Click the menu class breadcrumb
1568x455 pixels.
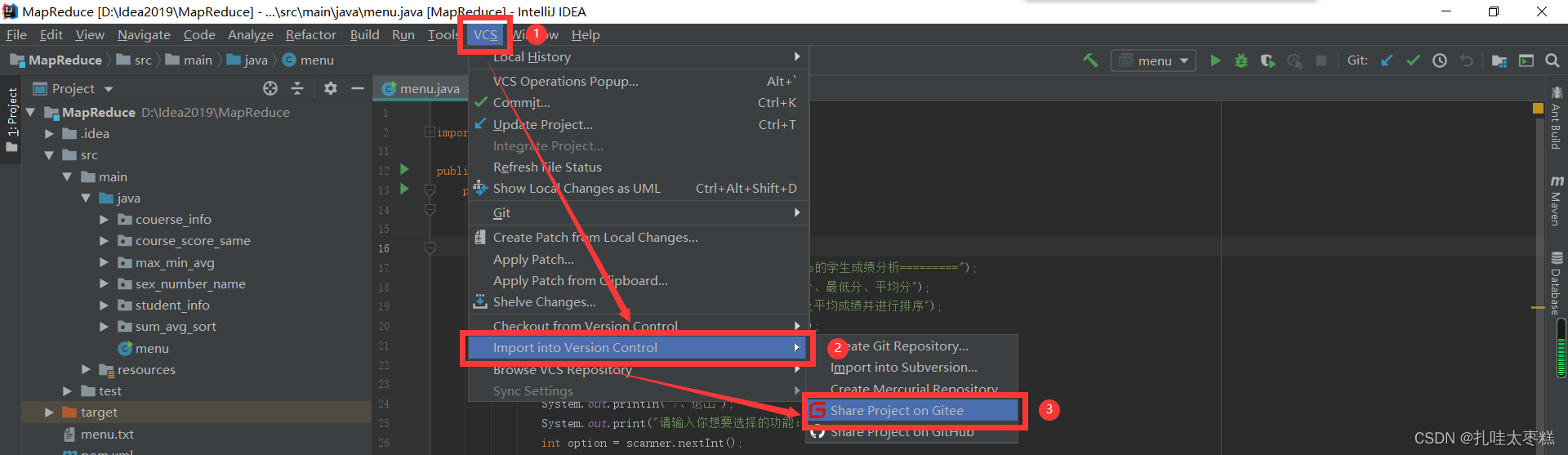point(309,60)
